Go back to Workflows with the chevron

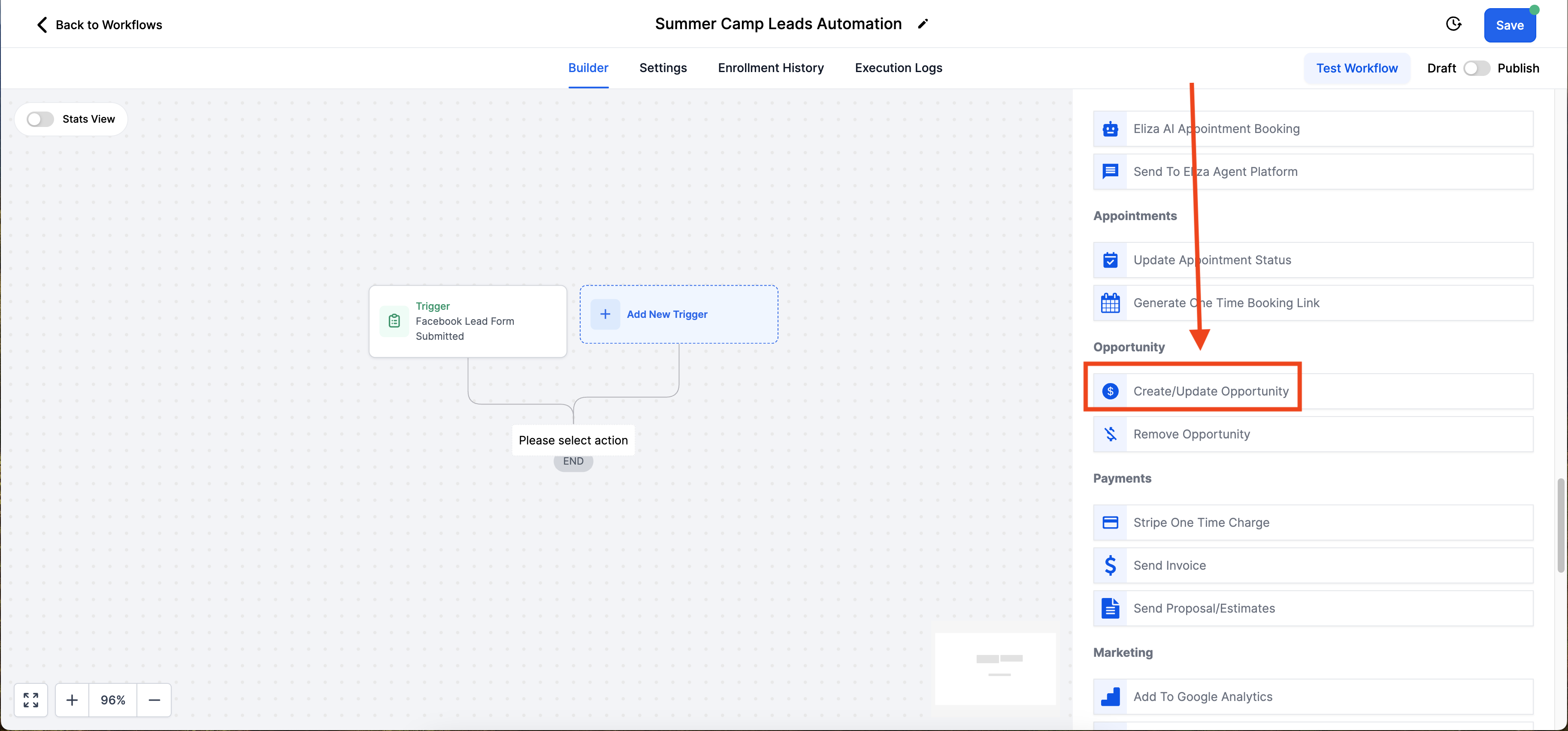pos(42,24)
